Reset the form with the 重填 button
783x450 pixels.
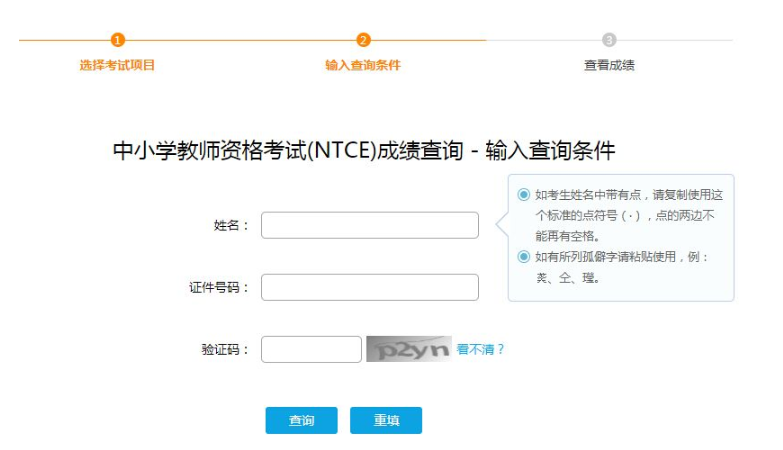click(386, 421)
